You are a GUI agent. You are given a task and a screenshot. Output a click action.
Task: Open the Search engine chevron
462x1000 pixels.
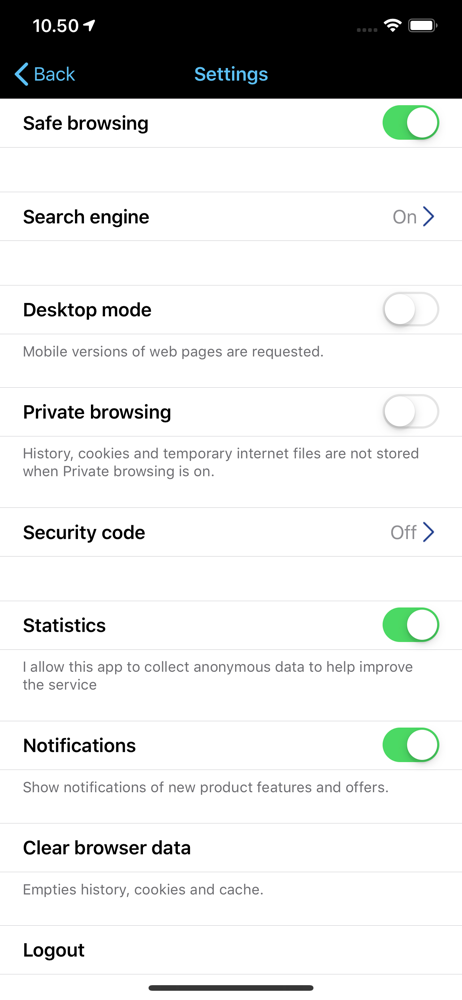pos(429,217)
